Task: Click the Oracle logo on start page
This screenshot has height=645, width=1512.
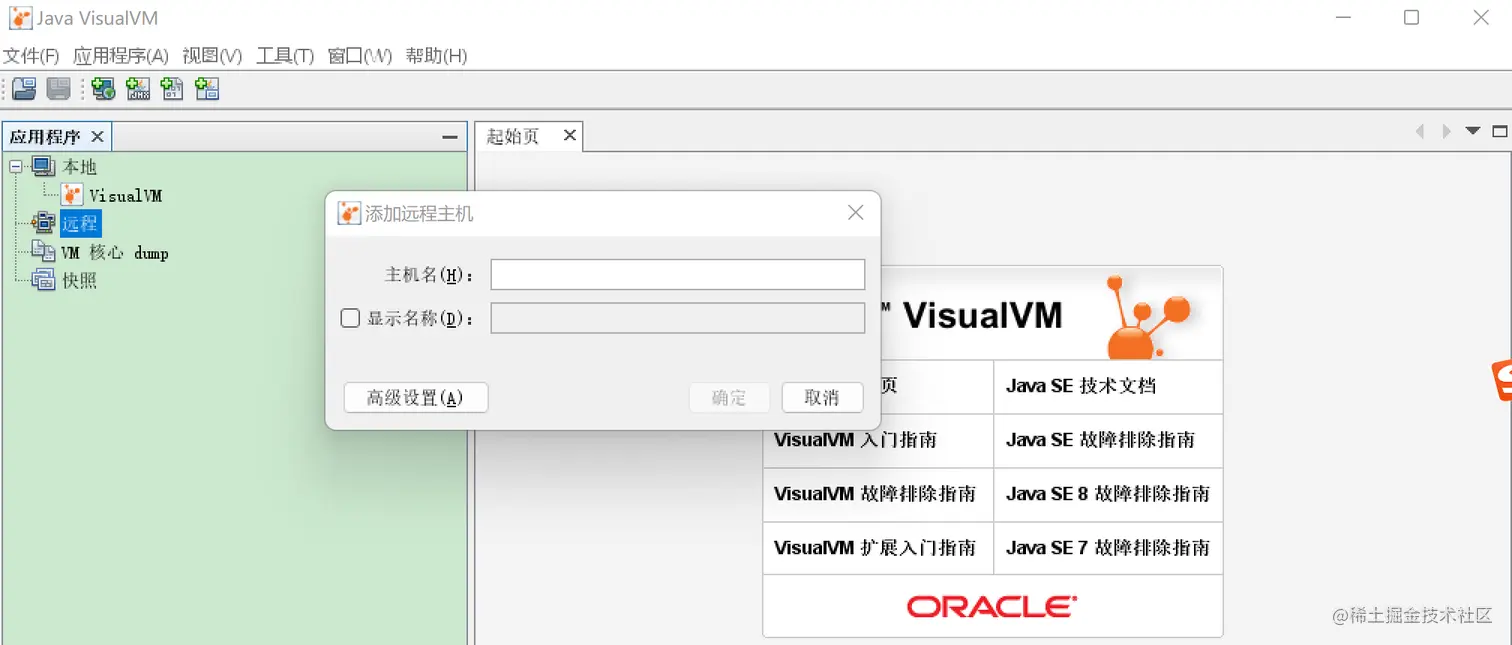Action: point(992,606)
